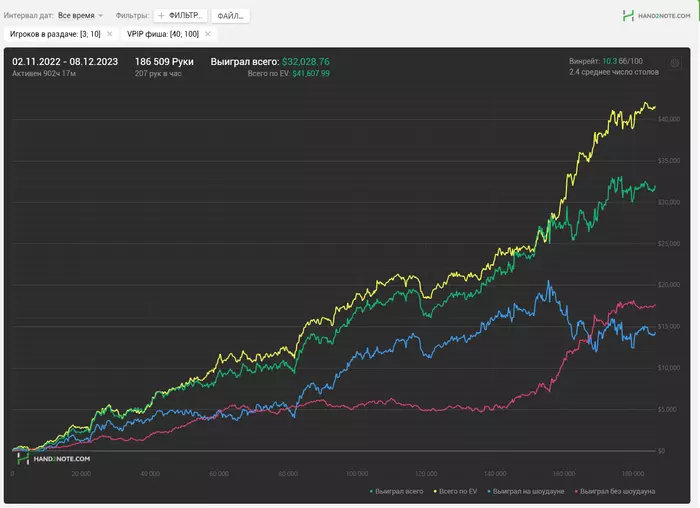Image resolution: width=700 pixels, height=508 pixels.
Task: Click the arrow next to 'Все время'
Action: tap(101, 16)
